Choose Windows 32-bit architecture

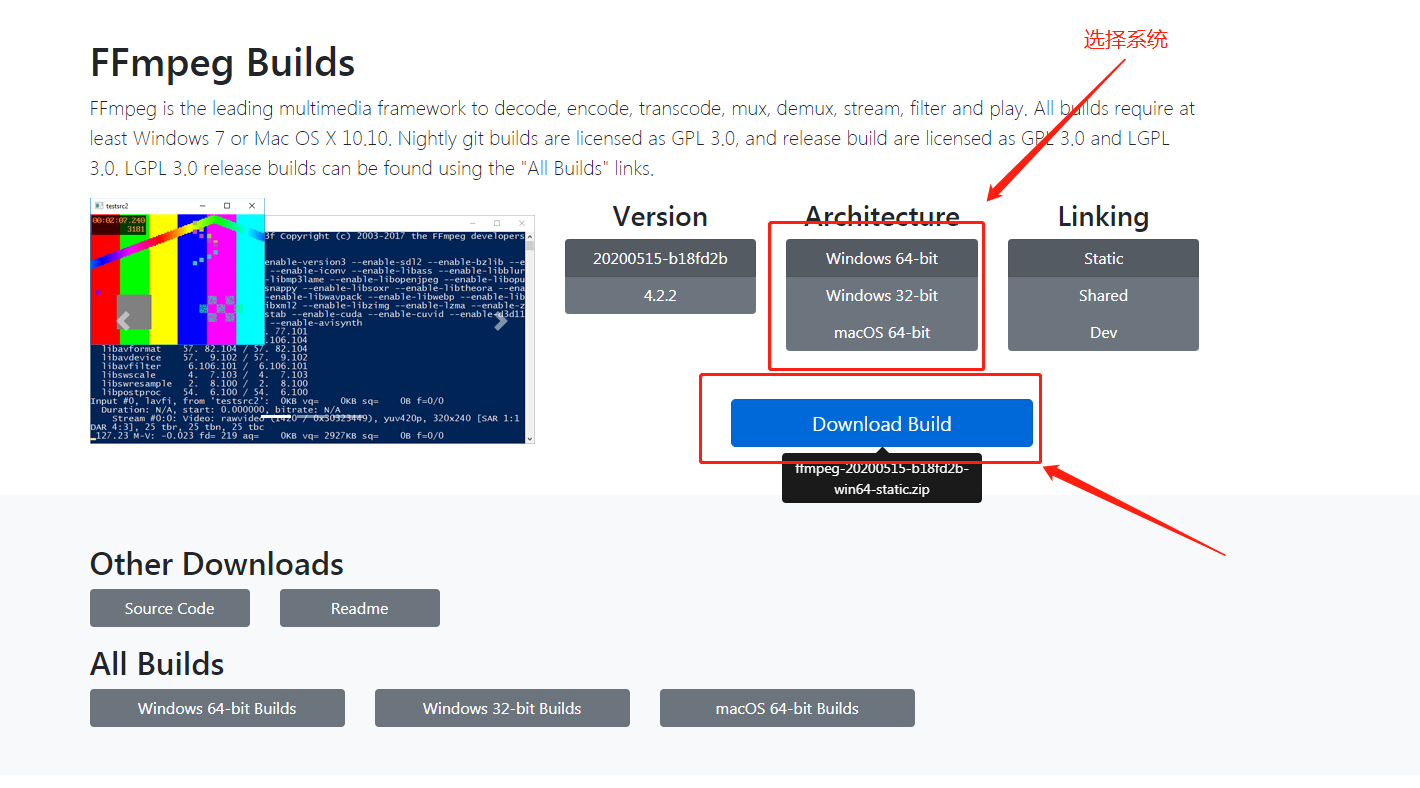882,295
